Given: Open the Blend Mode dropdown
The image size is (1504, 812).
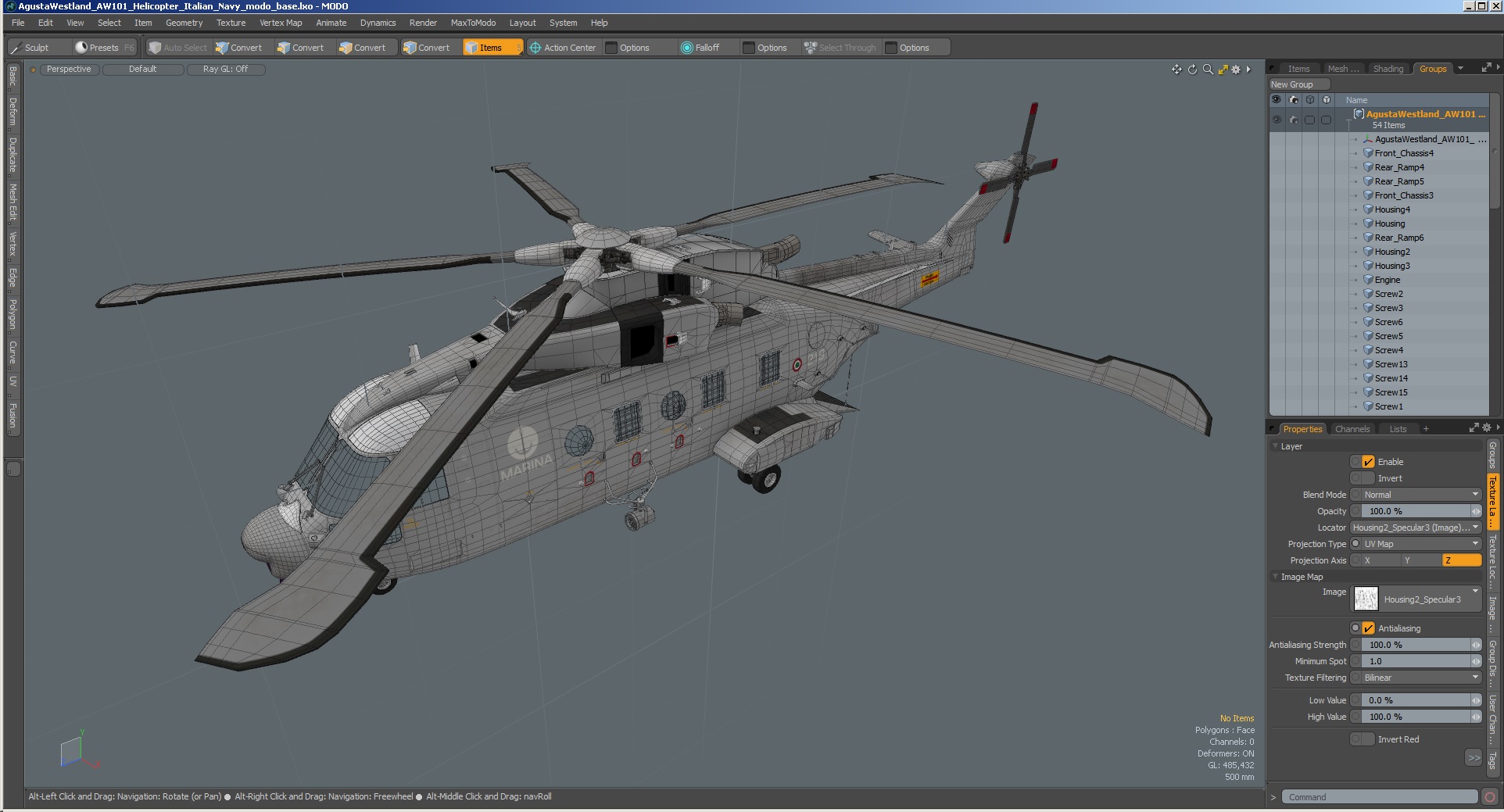Looking at the screenshot, I should pyautogui.click(x=1421, y=495).
